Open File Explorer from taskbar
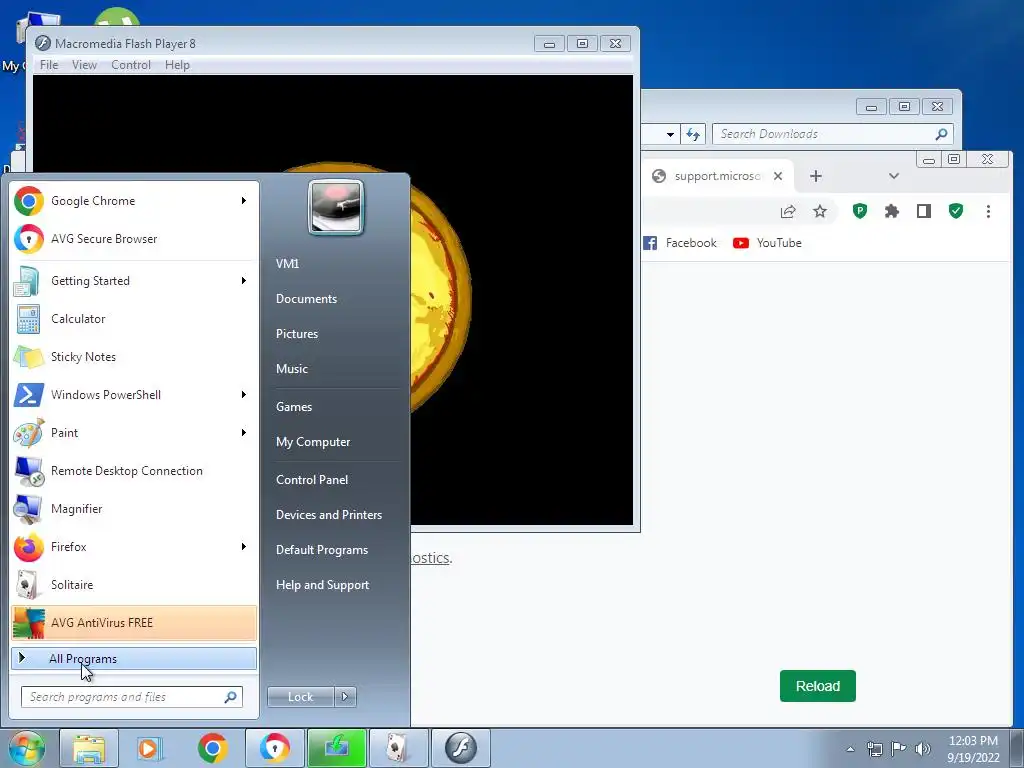1024x768 pixels. tap(89, 748)
